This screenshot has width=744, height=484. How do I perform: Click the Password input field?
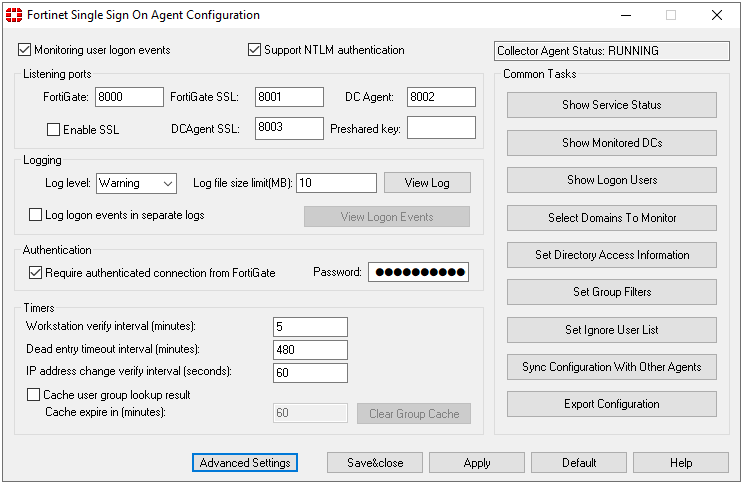418,272
